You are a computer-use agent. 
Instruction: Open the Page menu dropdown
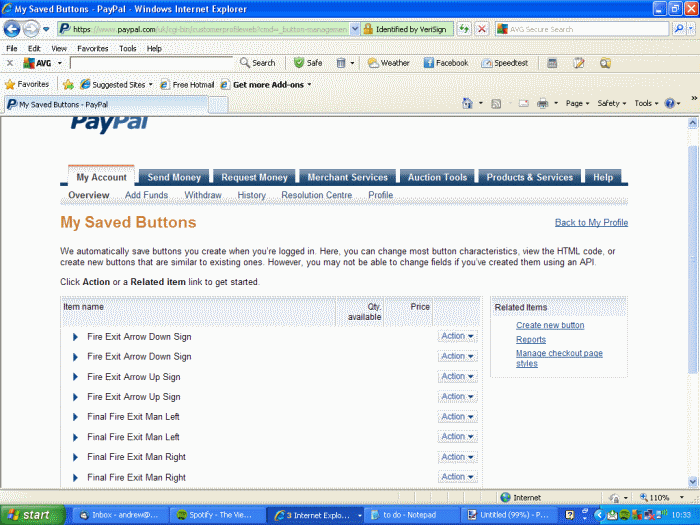(578, 103)
